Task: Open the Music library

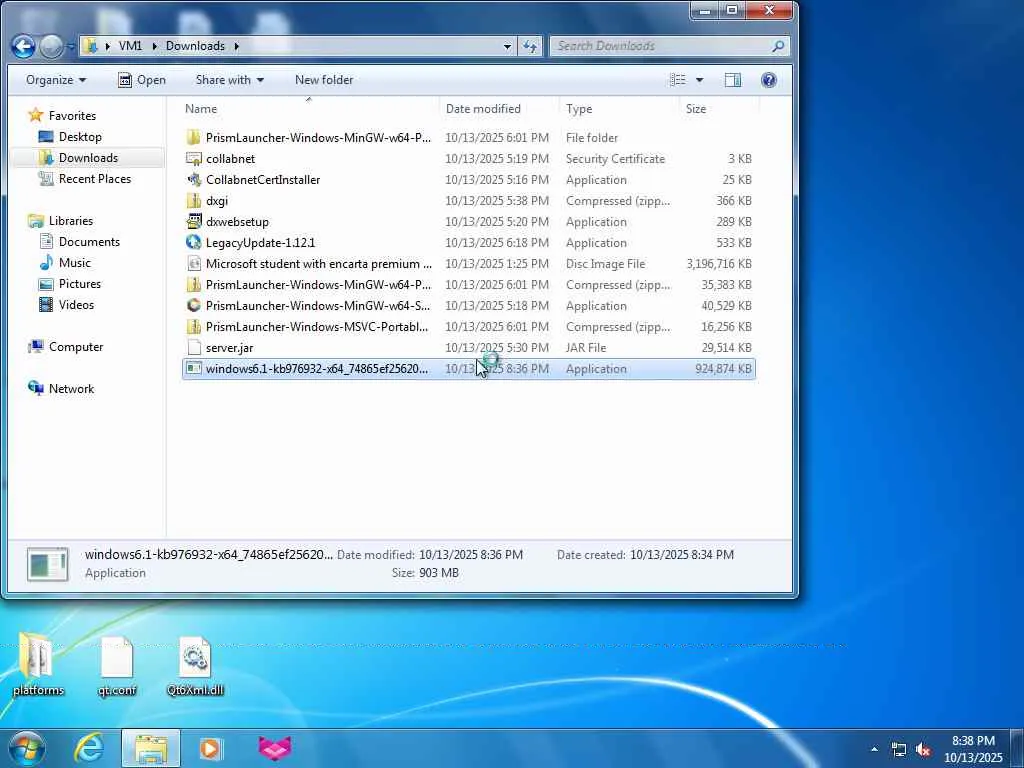Action: pyautogui.click(x=65, y=263)
